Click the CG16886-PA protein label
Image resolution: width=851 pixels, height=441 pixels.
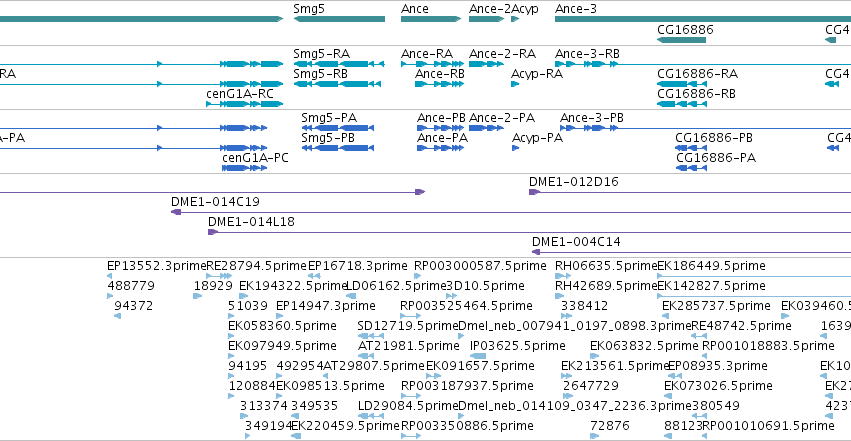click(716, 158)
